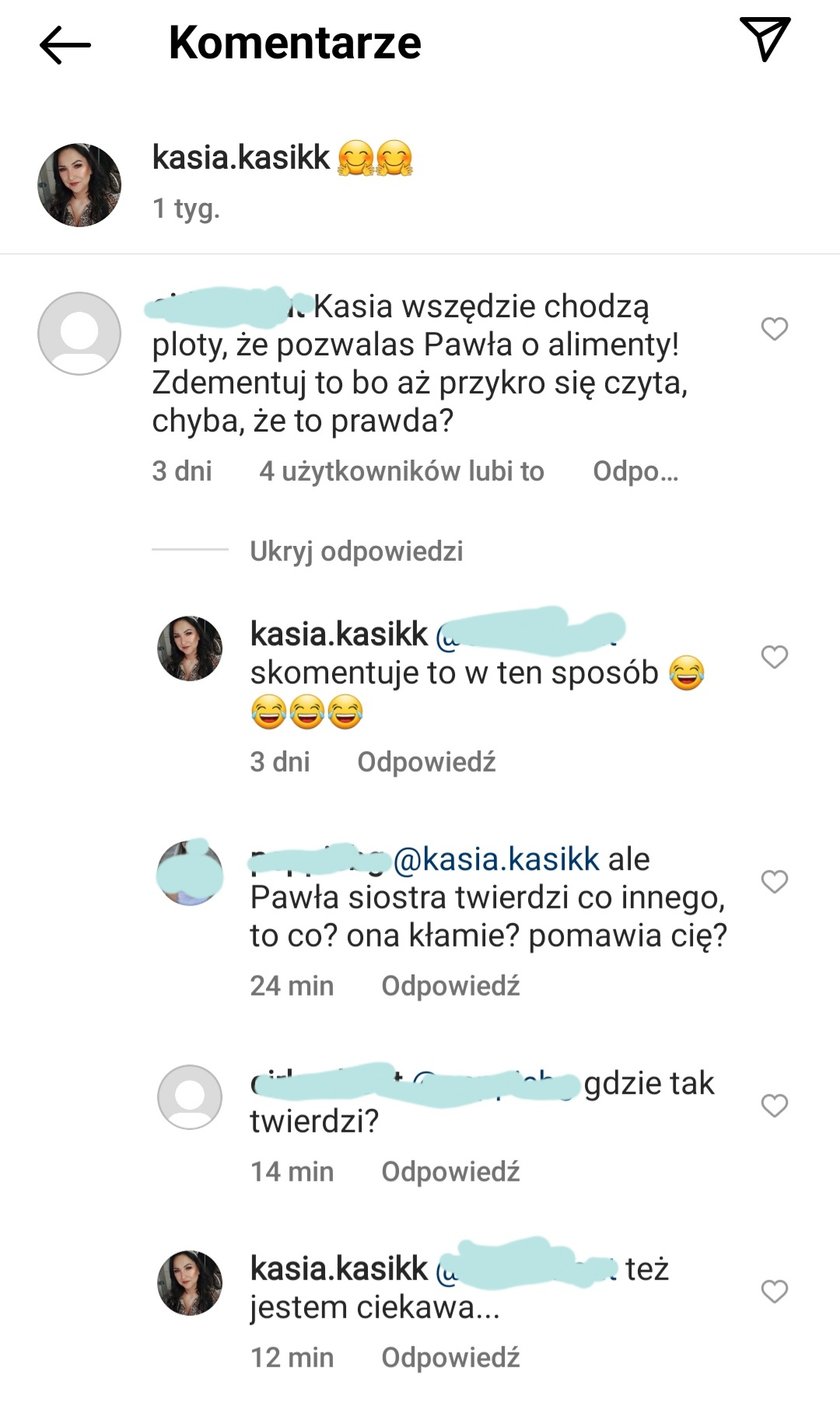Open the kasia.kasikk avatar beside the laughing reply
840x1403 pixels.
pyautogui.click(x=190, y=648)
